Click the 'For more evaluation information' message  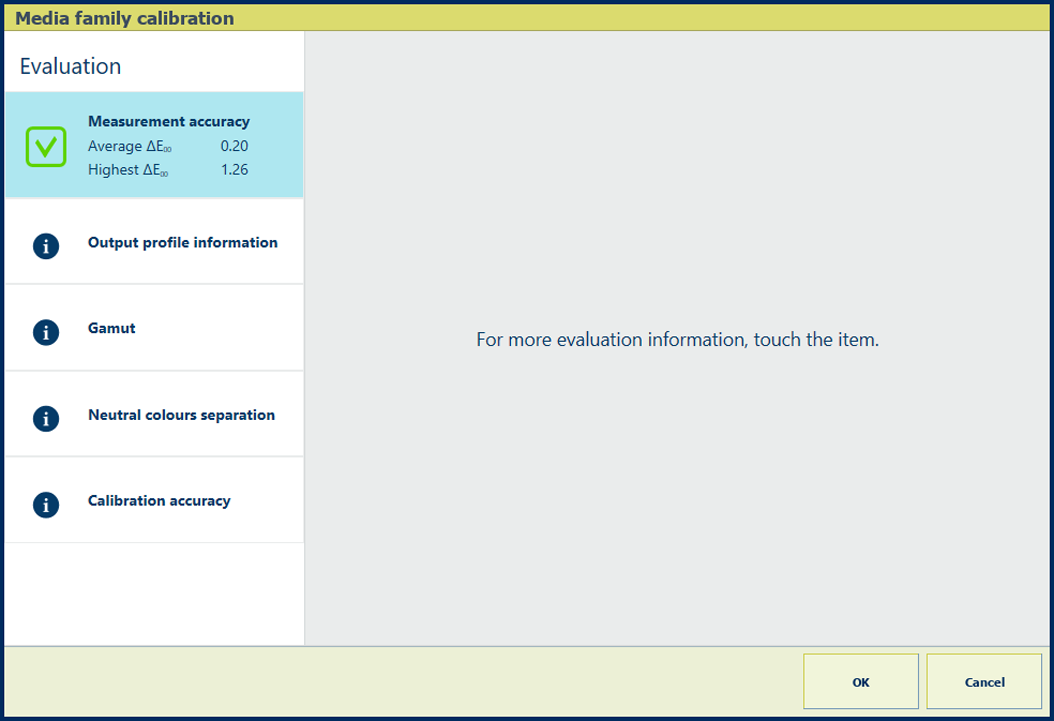(677, 340)
